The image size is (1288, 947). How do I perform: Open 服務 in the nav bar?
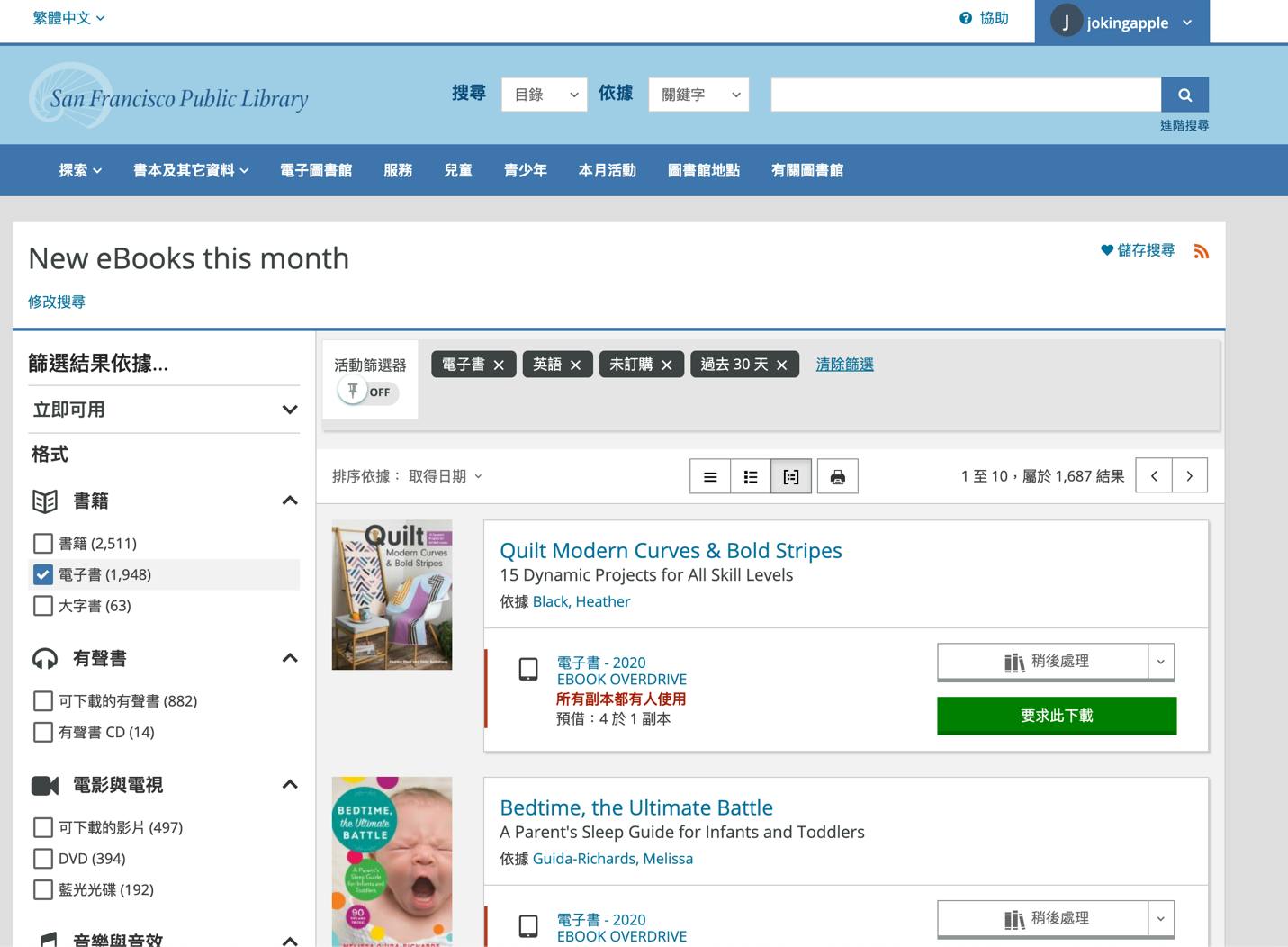pos(398,170)
